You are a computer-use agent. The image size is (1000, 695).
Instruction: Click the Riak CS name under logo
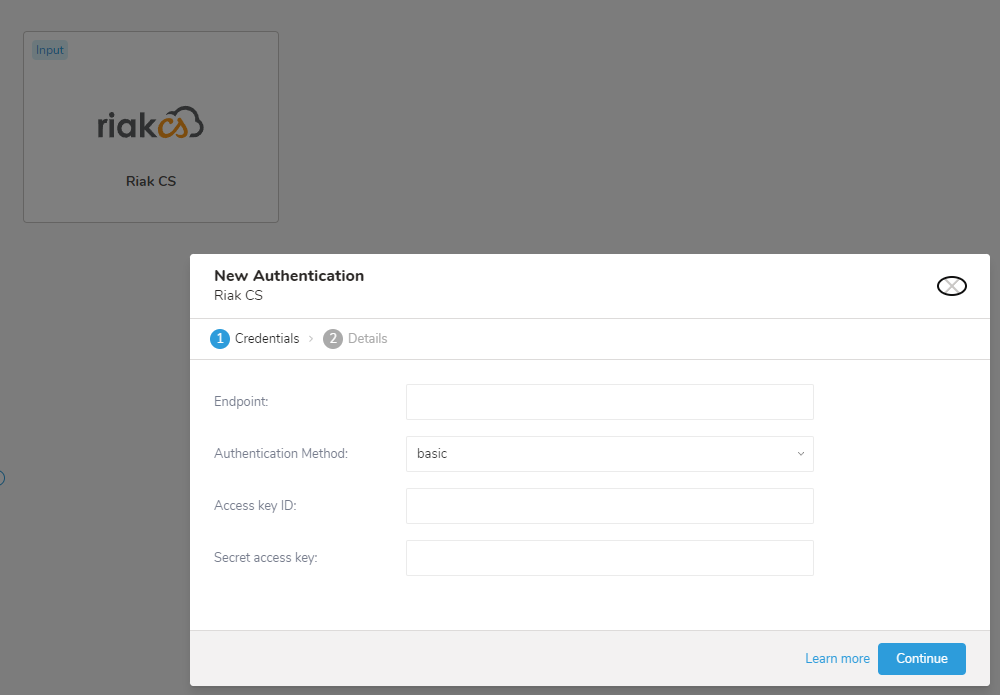click(x=151, y=182)
